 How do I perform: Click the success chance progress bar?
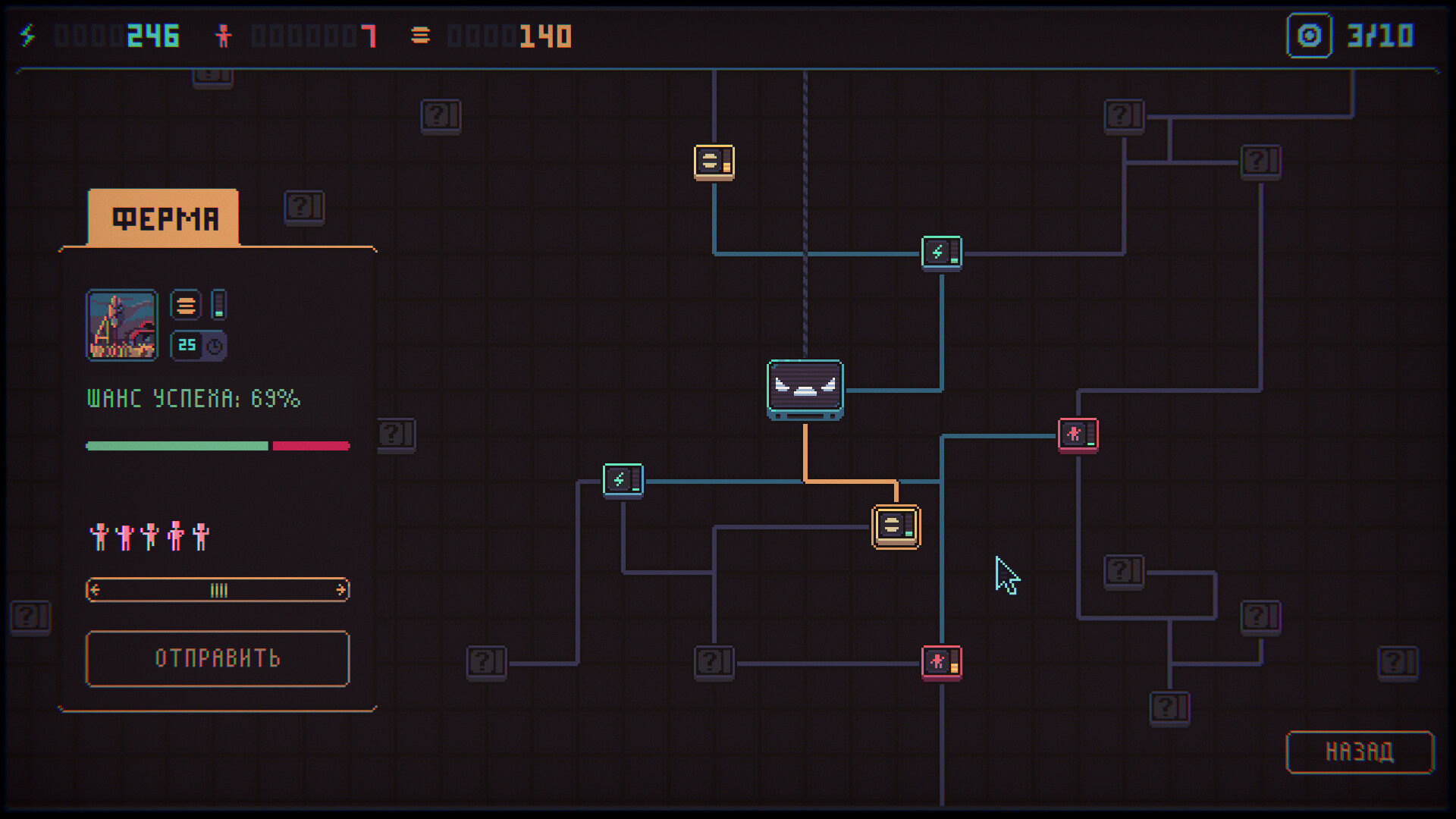click(218, 446)
